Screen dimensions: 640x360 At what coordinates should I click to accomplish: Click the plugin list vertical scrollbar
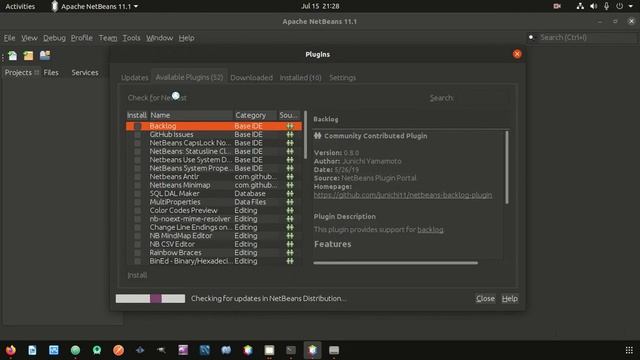pyautogui.click(x=305, y=135)
